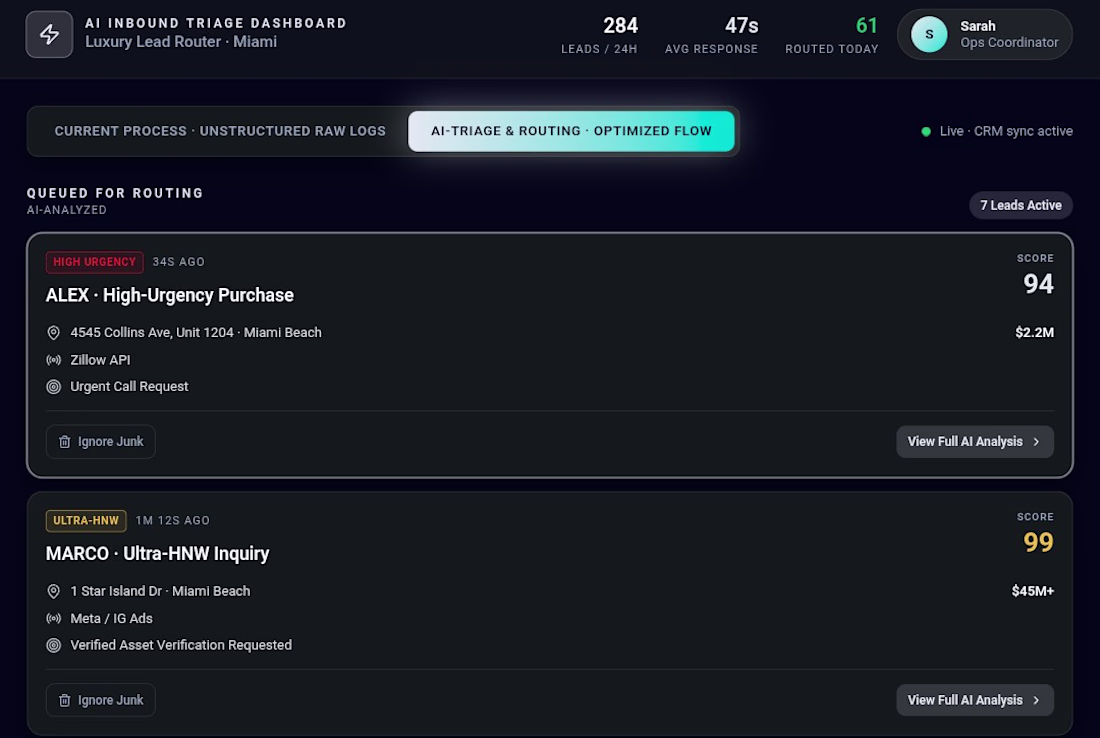The width and height of the screenshot is (1100, 738).
Task: Open Sarah's round avatar icon
Action: [929, 34]
